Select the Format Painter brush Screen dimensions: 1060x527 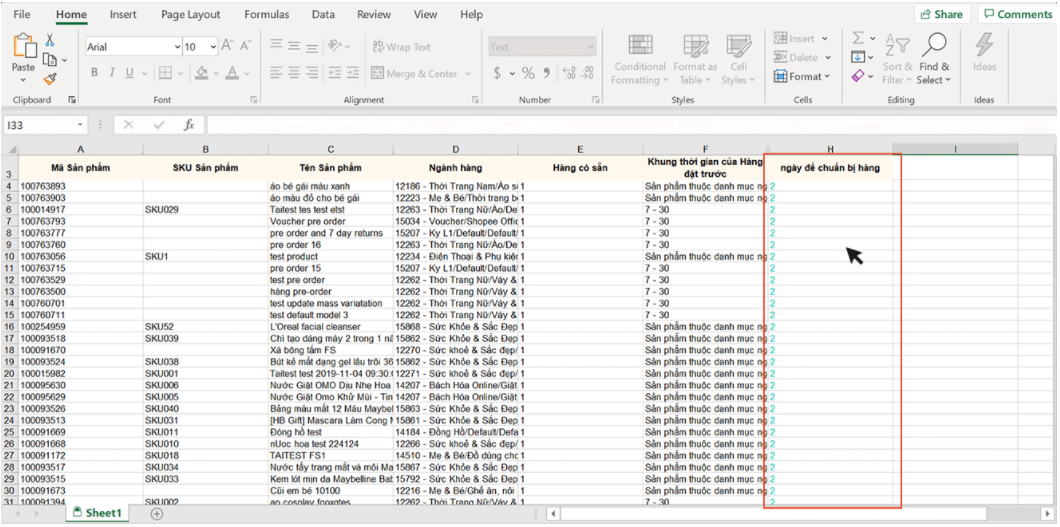[49, 78]
